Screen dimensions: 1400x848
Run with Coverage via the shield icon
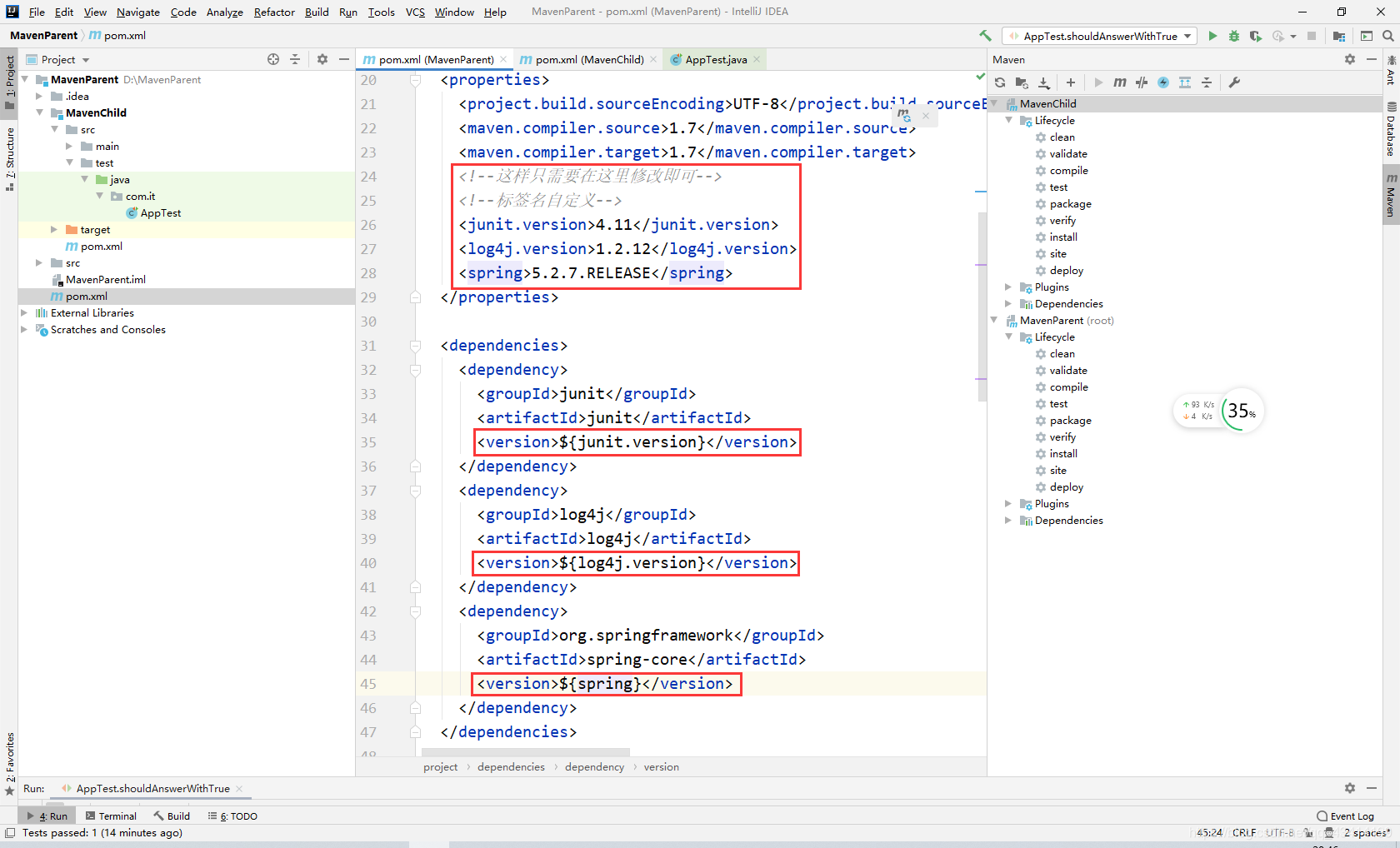[1256, 36]
